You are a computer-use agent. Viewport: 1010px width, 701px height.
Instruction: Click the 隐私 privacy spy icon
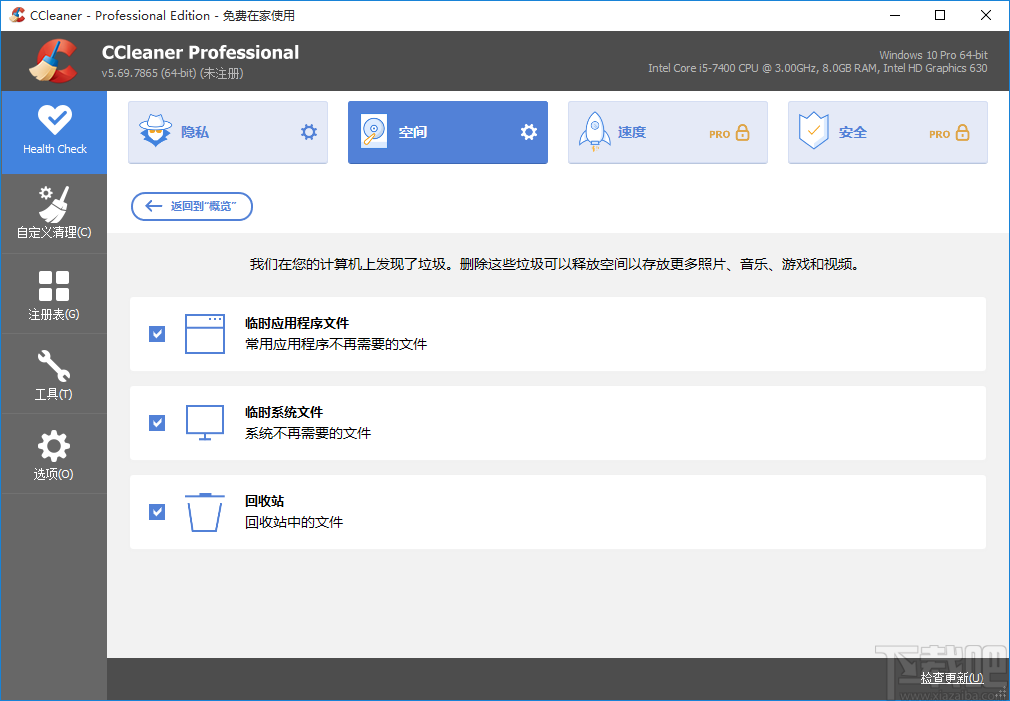(156, 131)
